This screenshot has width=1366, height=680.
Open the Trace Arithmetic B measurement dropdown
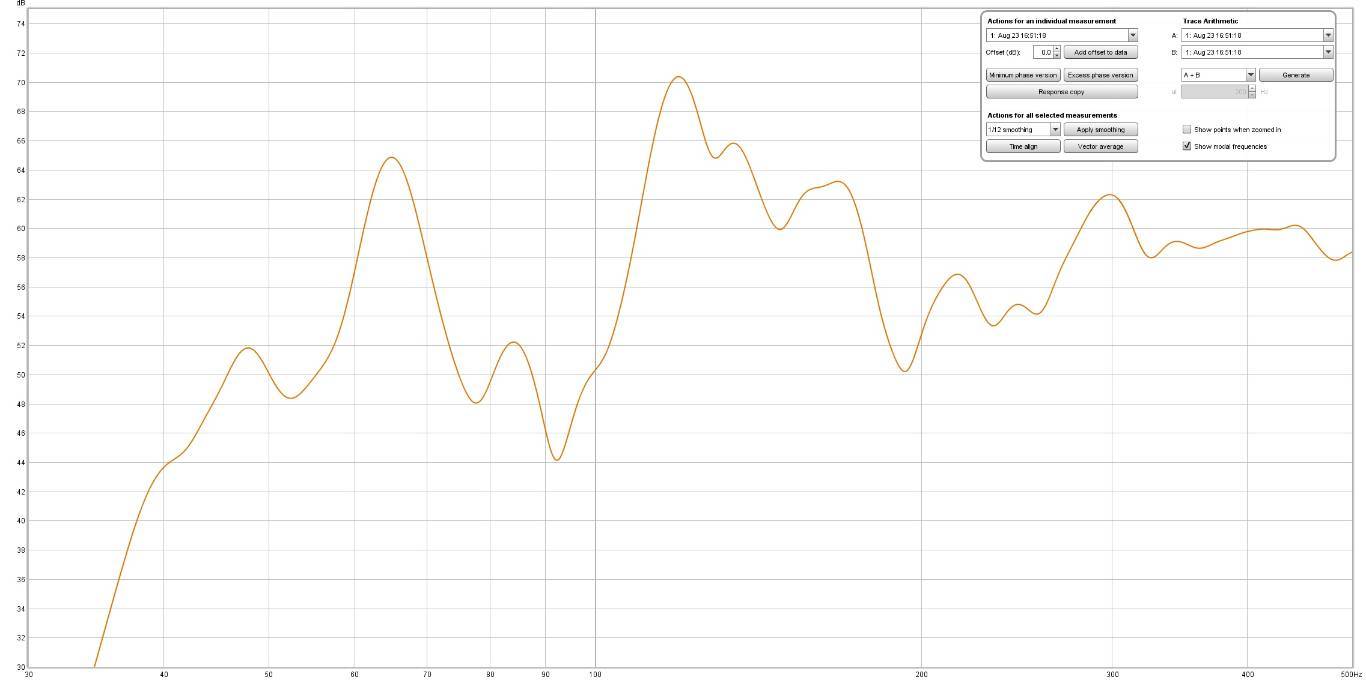tap(1257, 52)
